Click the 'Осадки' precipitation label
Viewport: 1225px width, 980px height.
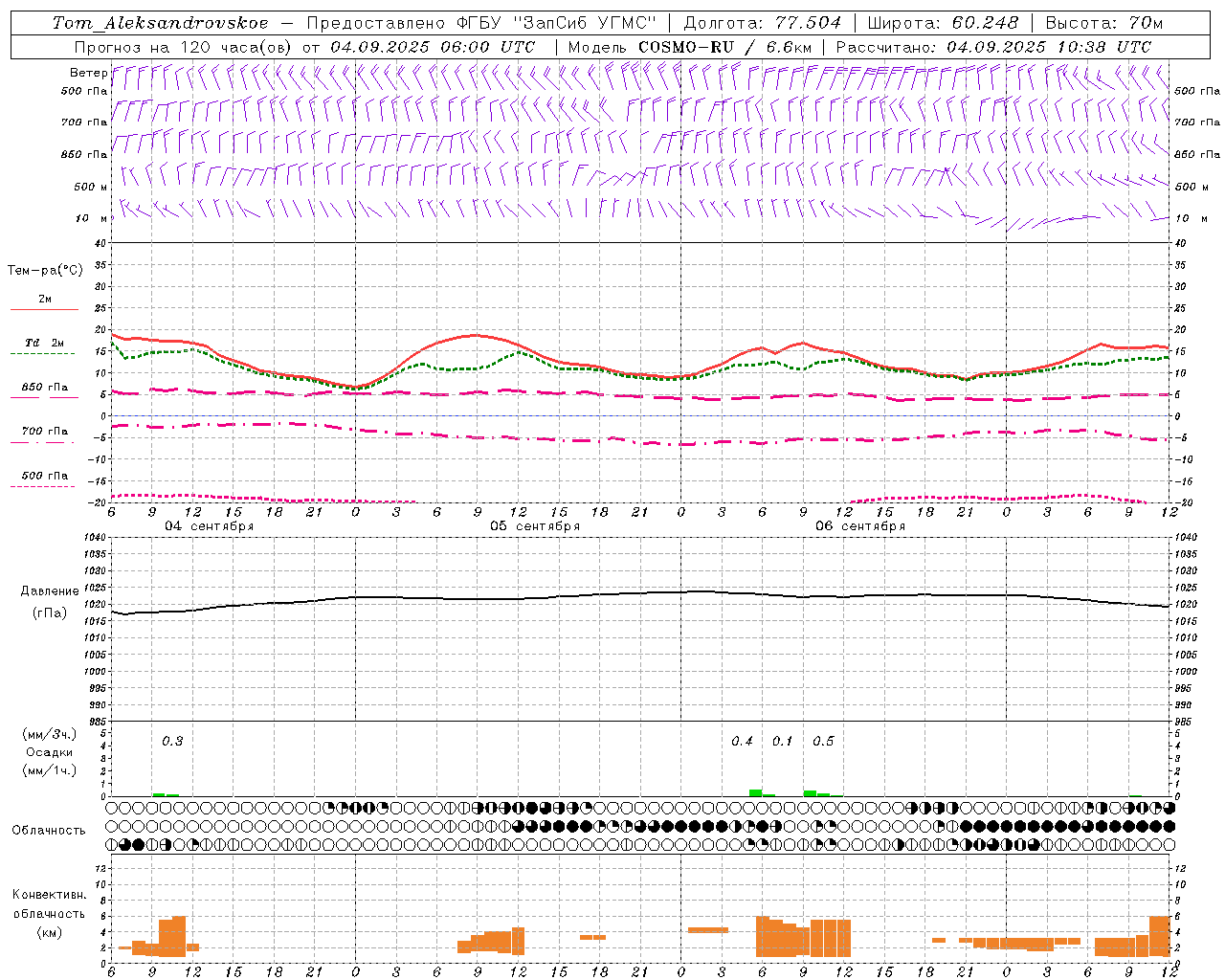coord(49,752)
